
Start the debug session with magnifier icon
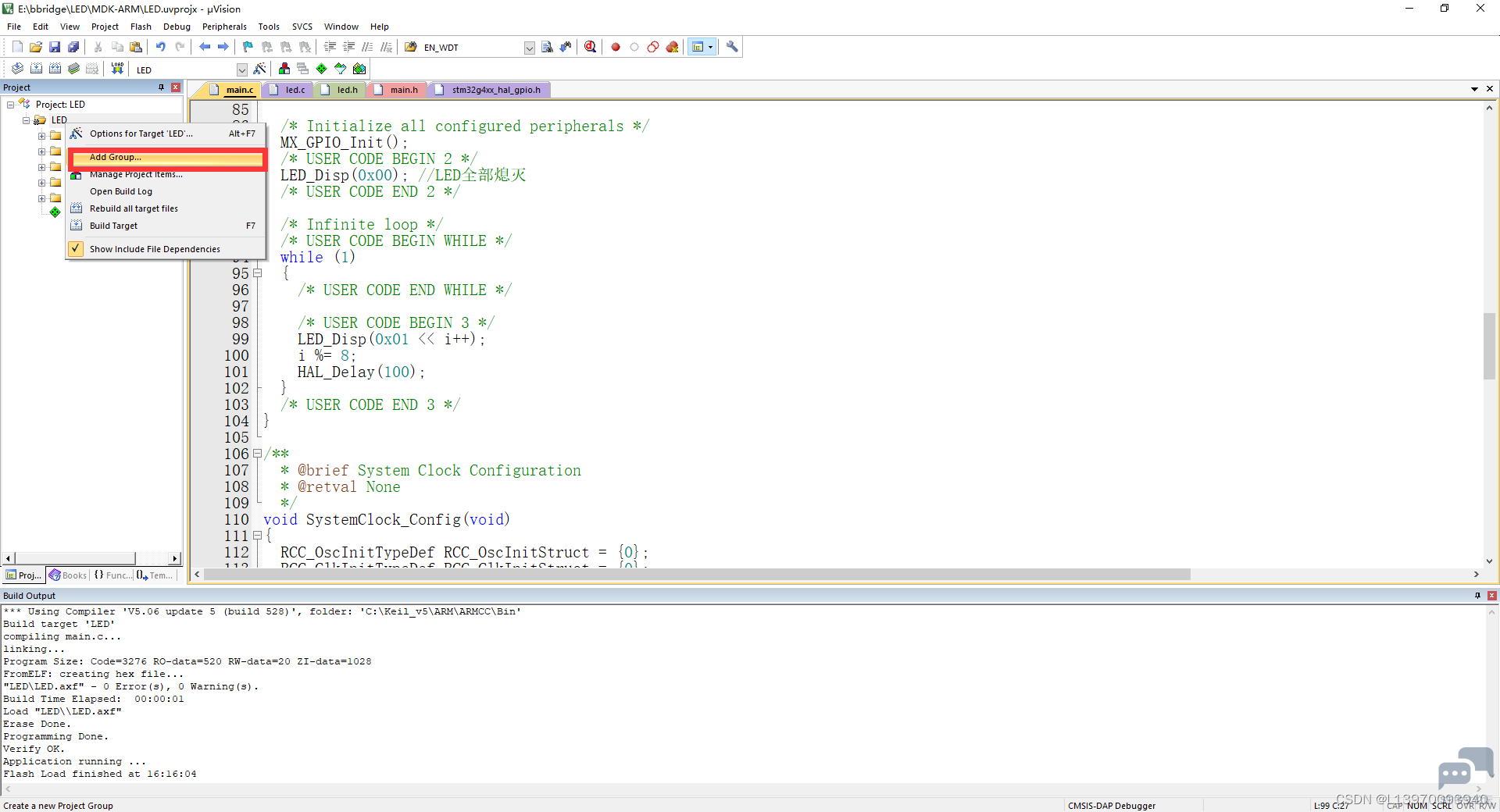point(590,47)
